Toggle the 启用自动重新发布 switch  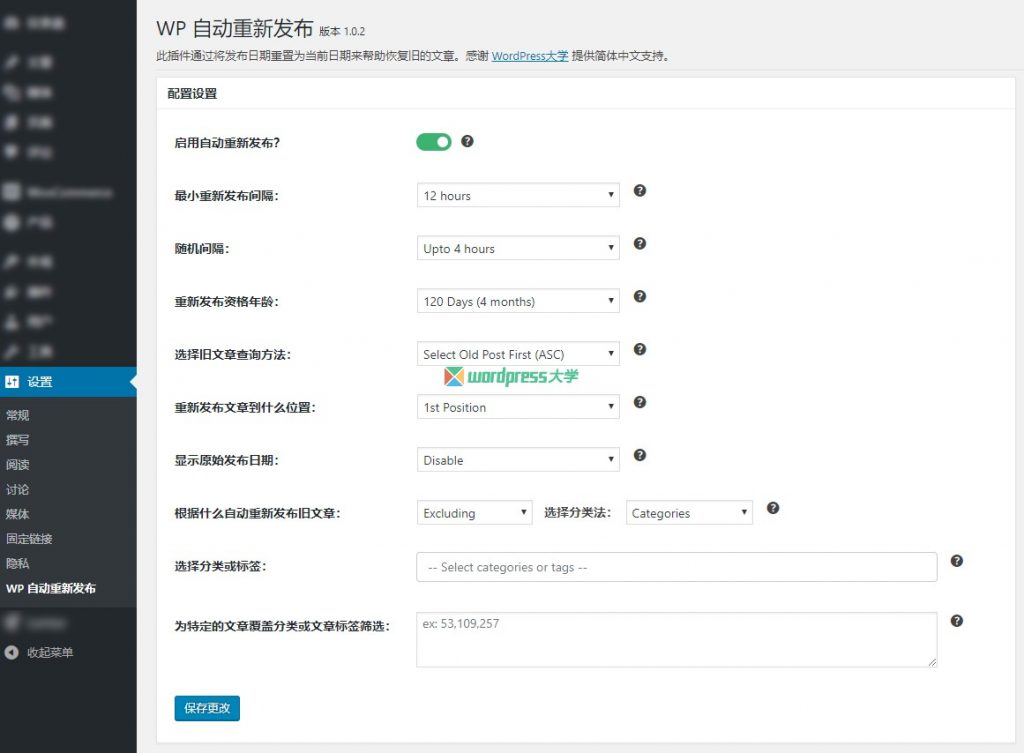coord(434,142)
